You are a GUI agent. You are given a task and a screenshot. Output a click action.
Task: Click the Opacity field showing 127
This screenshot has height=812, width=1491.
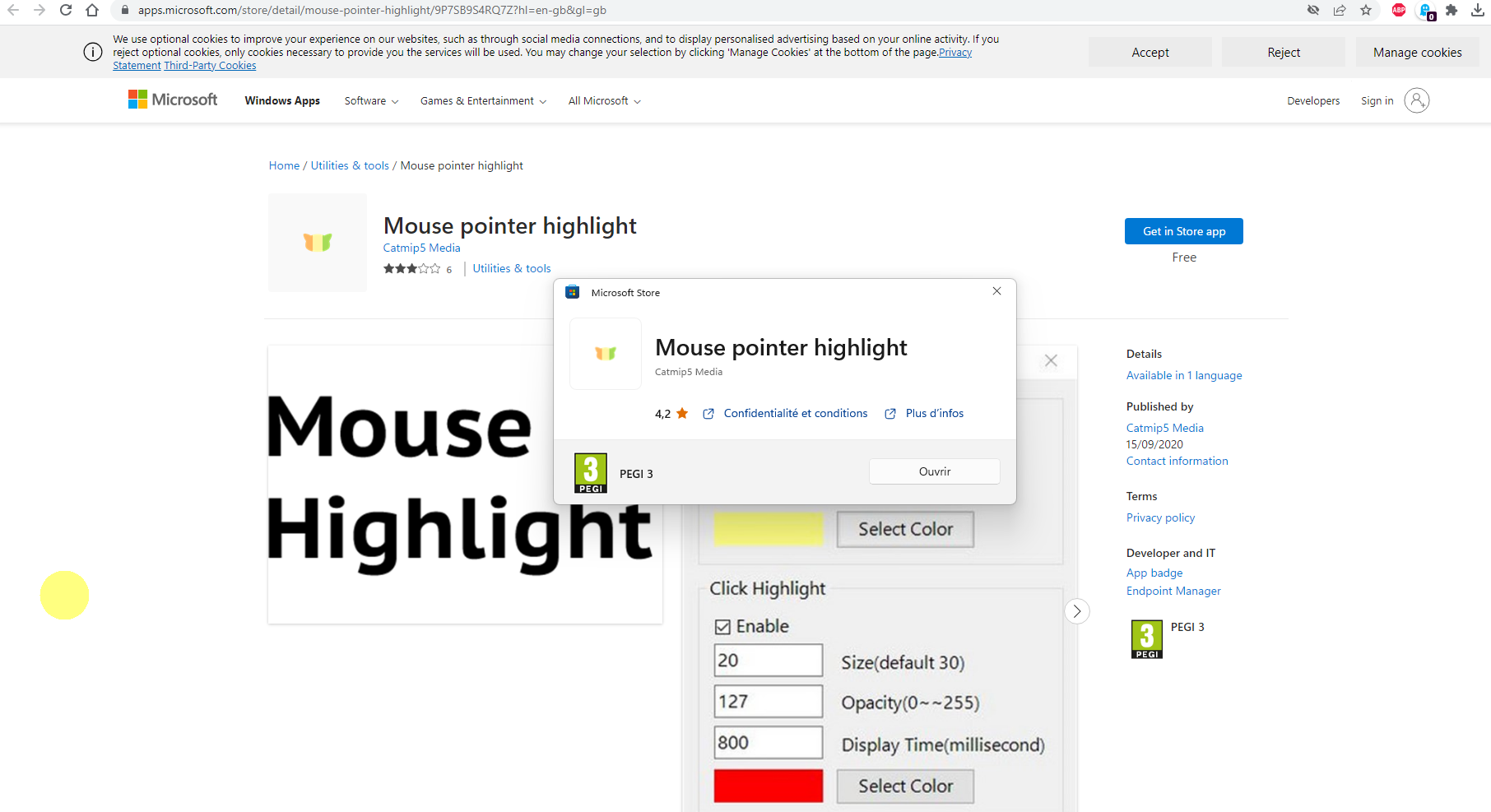[x=769, y=701]
